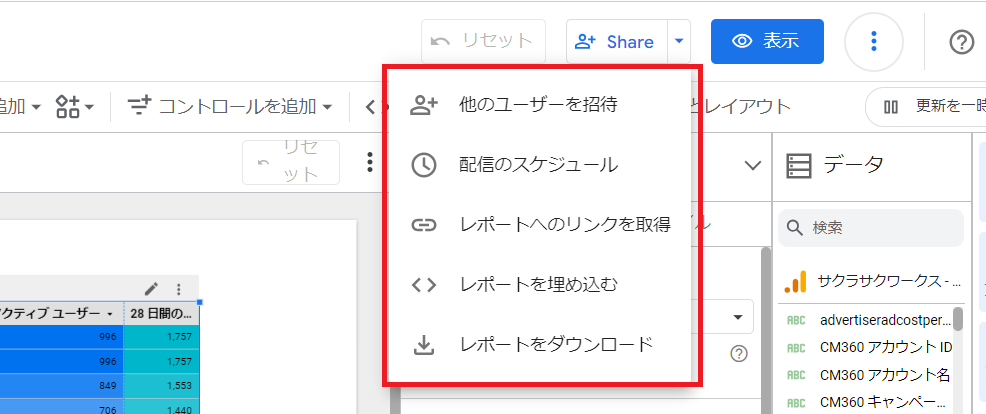Viewport: 986px width, 414px height.
Task: Open the table chart three-dot menu
Action: pos(179,289)
